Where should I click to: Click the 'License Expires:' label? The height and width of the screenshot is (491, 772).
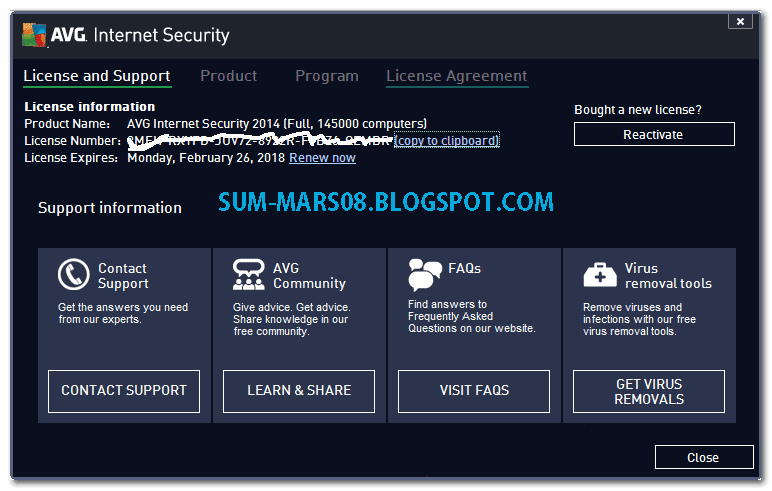71,158
